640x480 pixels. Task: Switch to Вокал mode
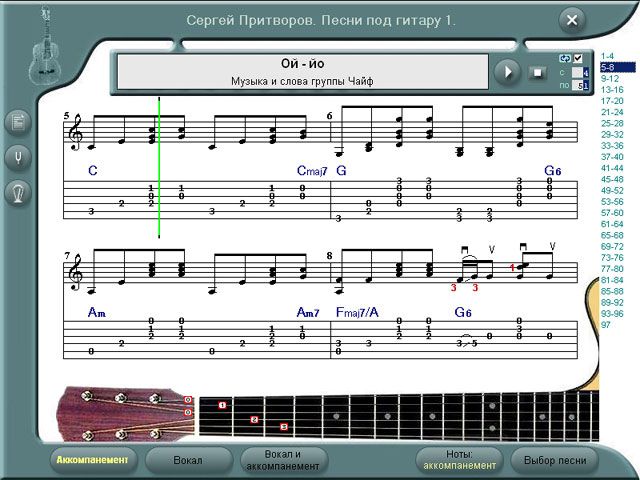(187, 460)
